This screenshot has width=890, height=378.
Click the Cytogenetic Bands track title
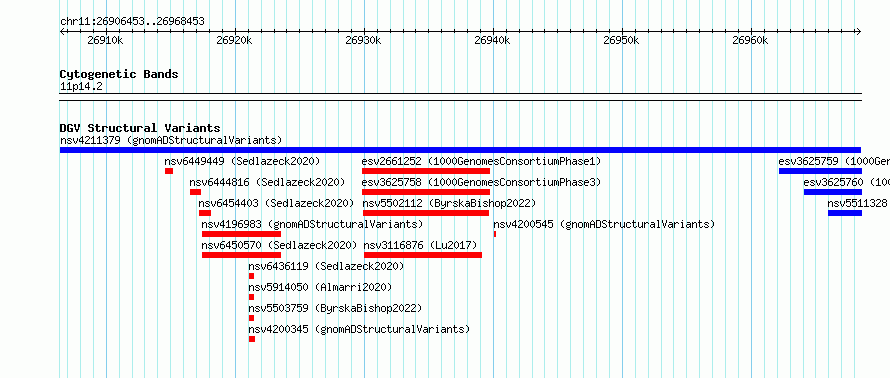tap(119, 74)
